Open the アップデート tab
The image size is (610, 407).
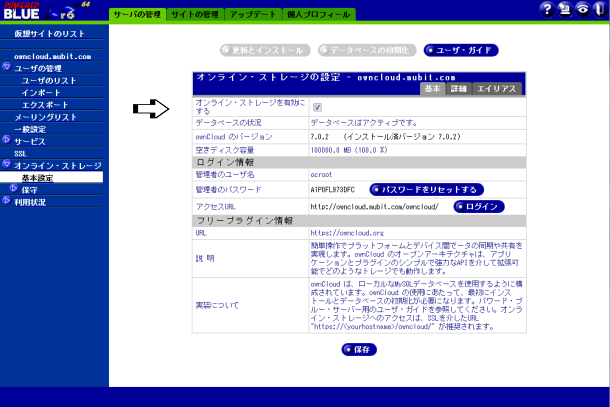coord(253,14)
